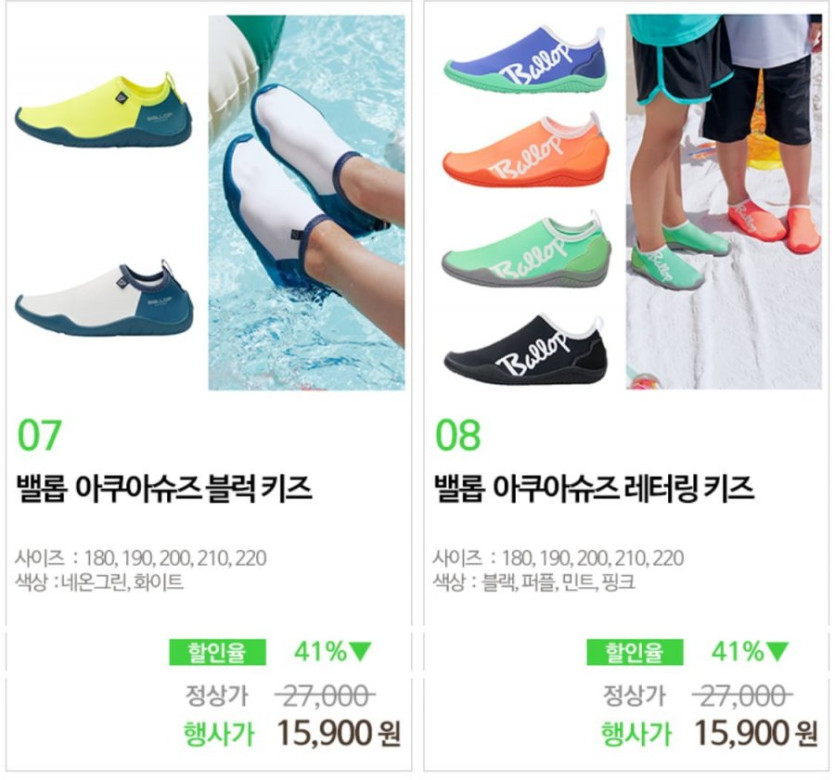Click the 41% down arrow for product 07
The width and height of the screenshot is (835, 780).
[x=333, y=651]
